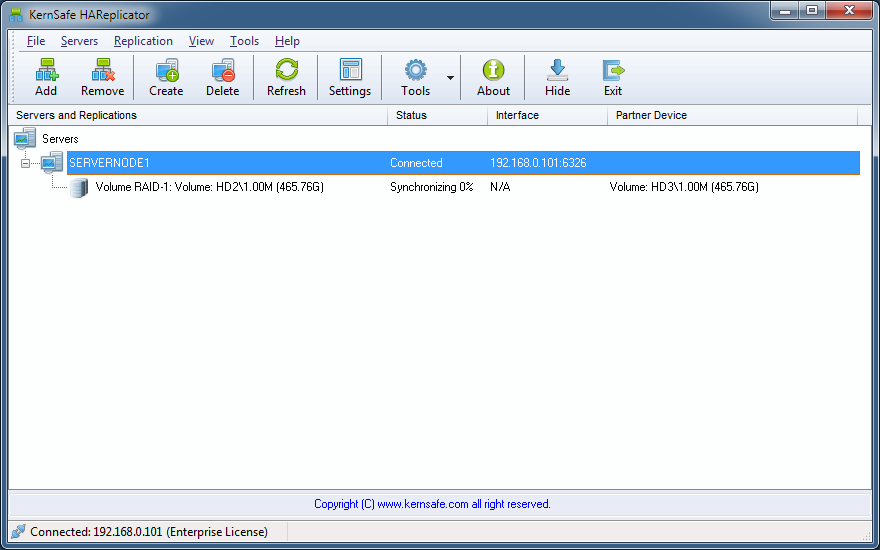Open the Tools menu in the menu bar

point(244,41)
